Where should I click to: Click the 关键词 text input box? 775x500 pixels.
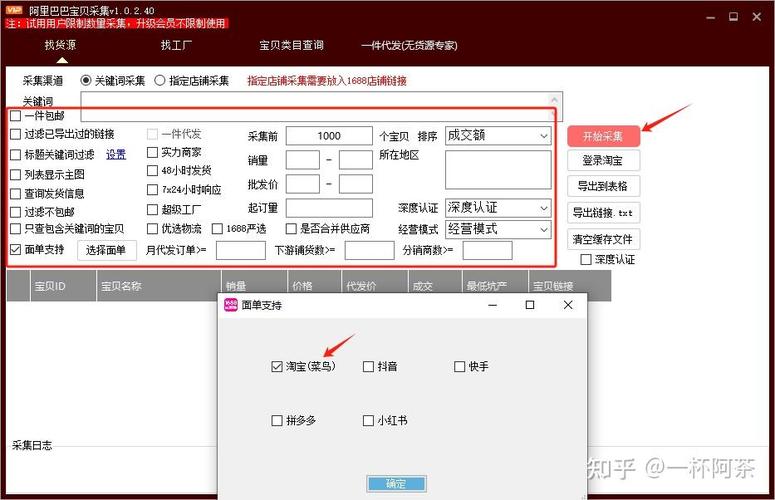coord(321,106)
